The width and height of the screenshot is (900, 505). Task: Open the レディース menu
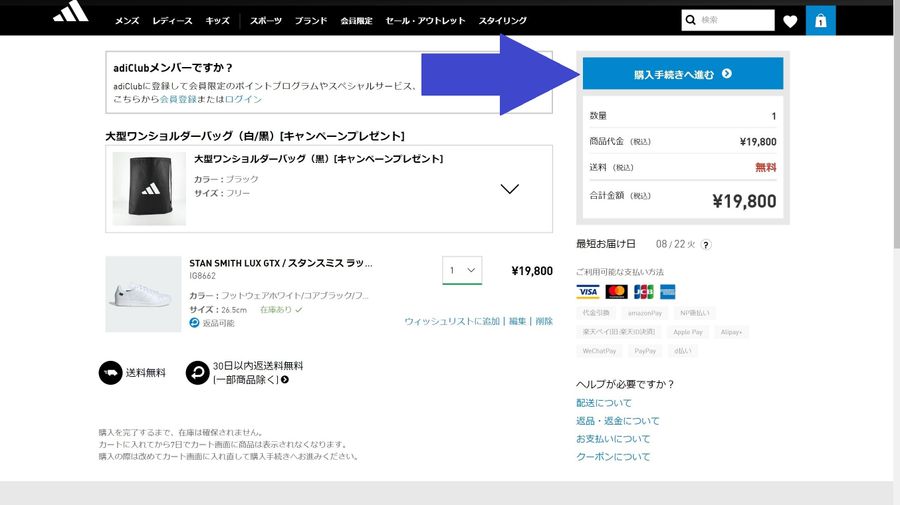pos(172,21)
